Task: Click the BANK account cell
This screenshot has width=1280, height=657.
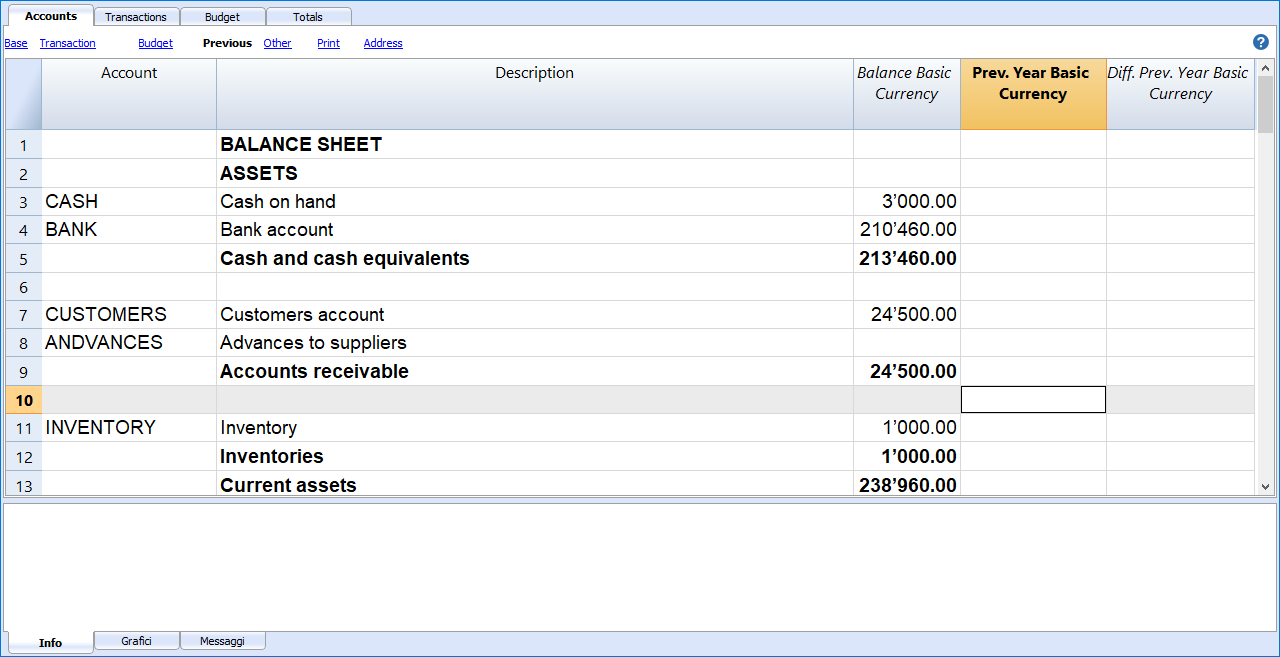Action: pos(129,230)
